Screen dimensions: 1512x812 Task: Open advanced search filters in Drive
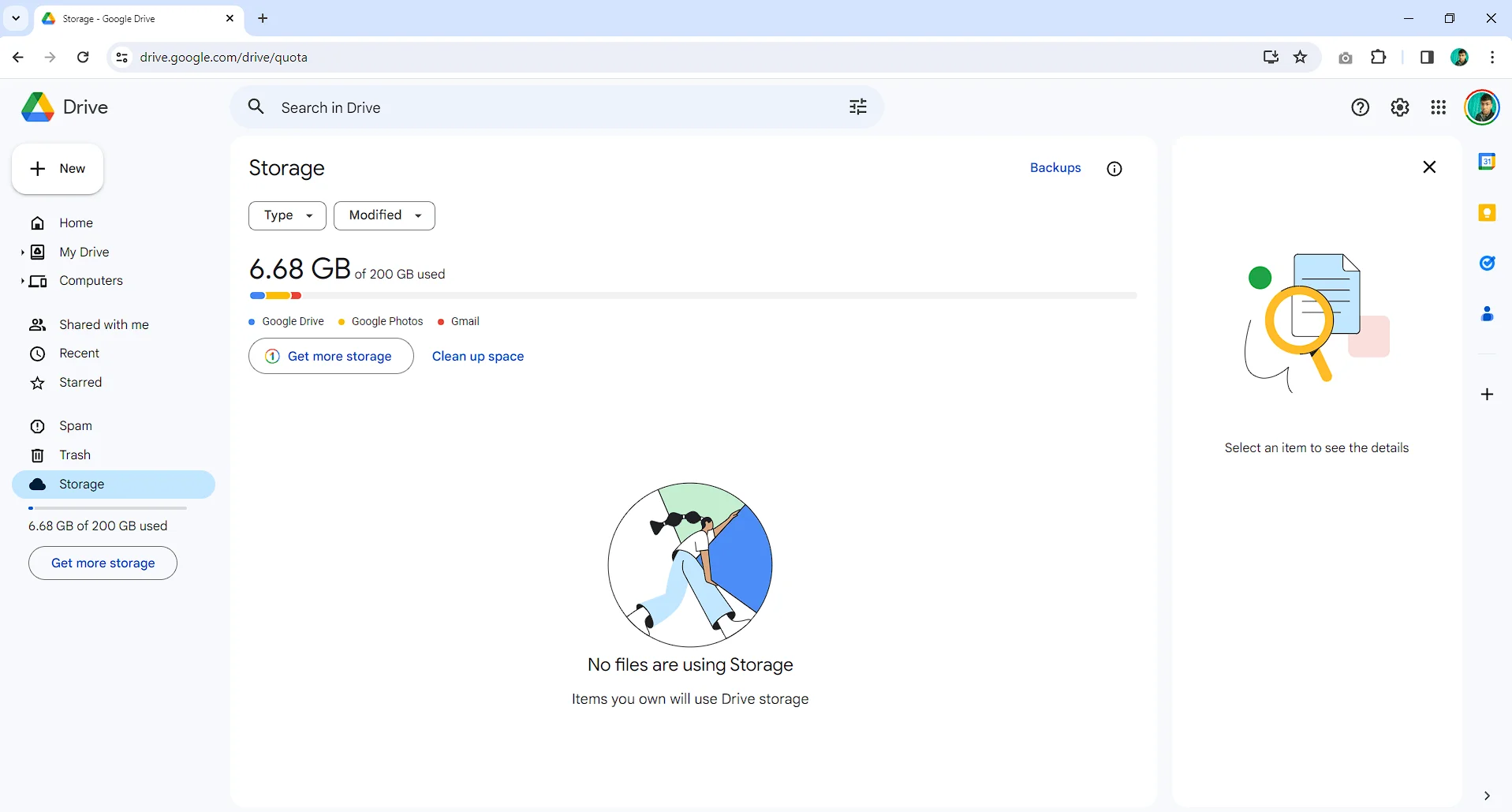click(x=858, y=107)
